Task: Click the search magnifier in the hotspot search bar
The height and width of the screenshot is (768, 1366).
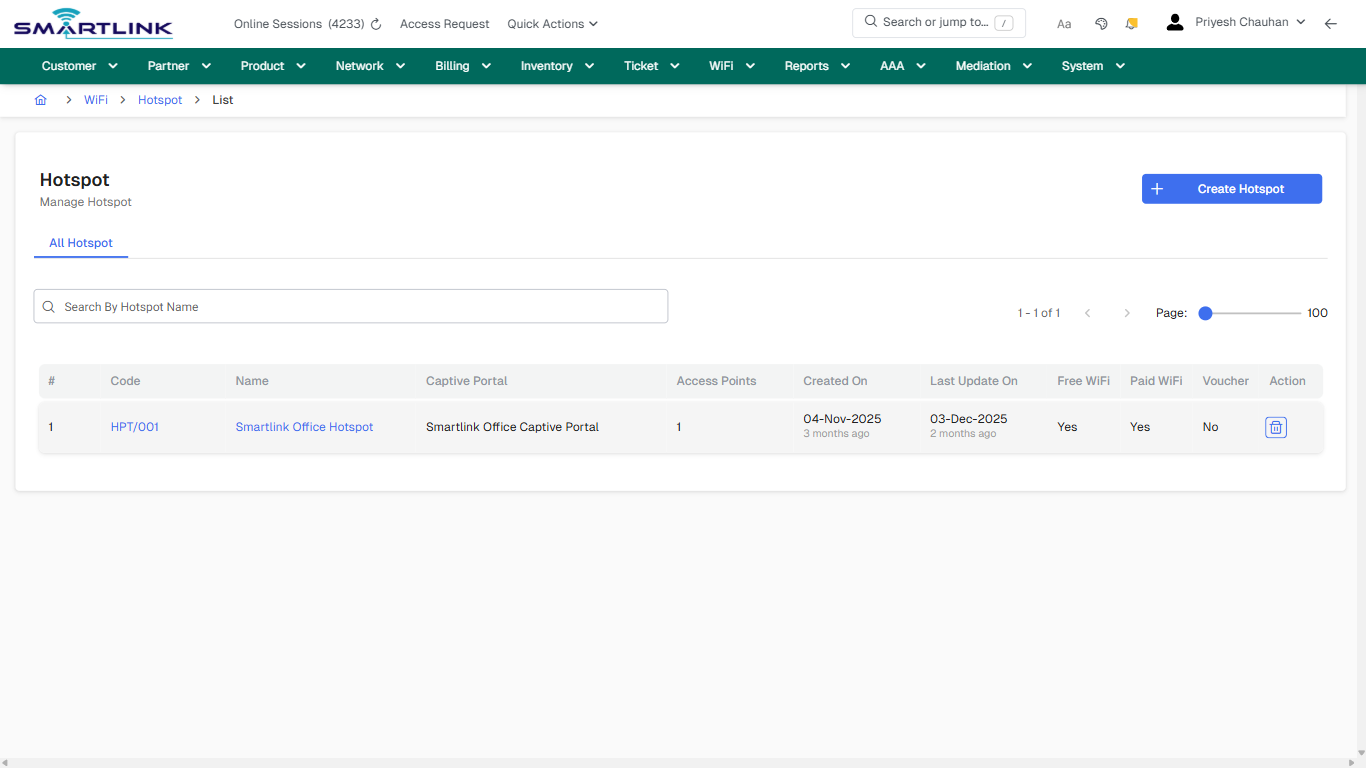Action: (48, 306)
